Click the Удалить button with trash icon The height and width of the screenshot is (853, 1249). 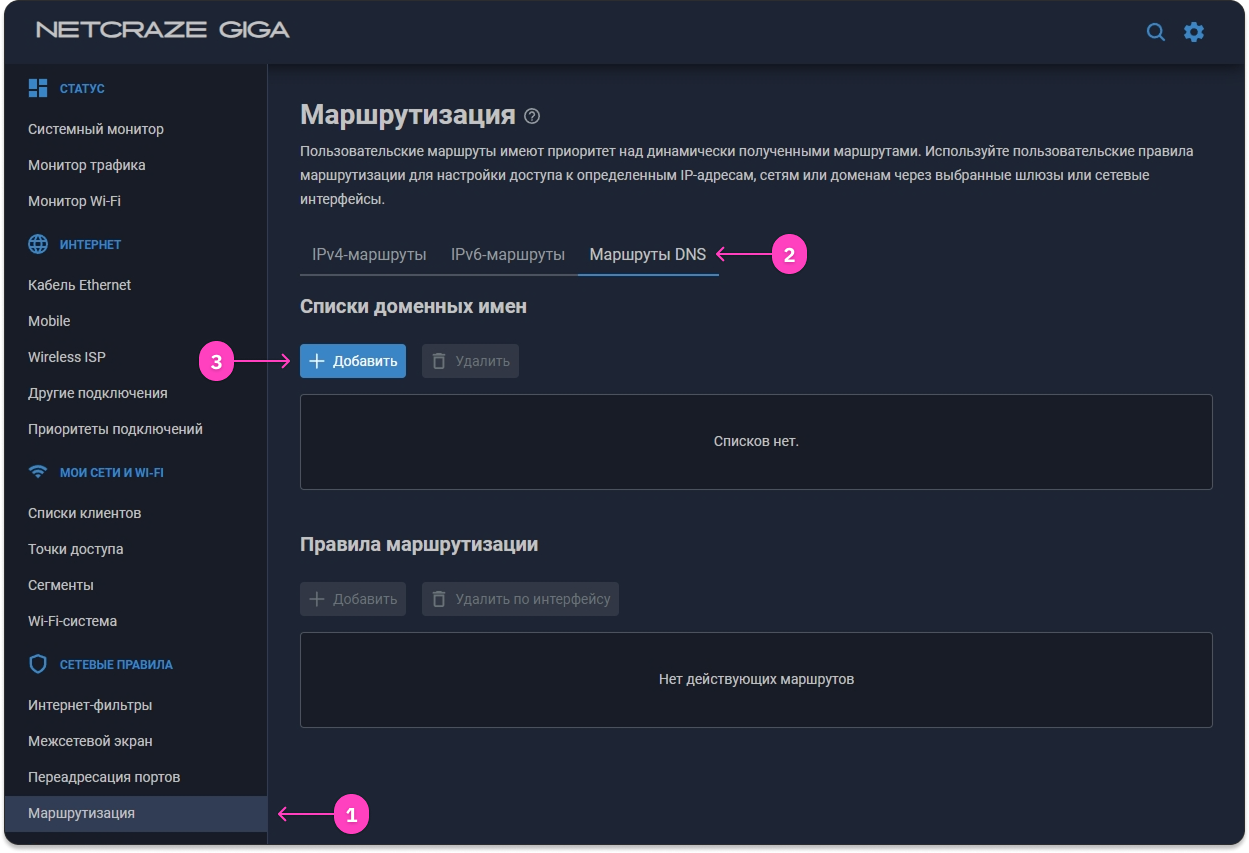pyautogui.click(x=470, y=361)
